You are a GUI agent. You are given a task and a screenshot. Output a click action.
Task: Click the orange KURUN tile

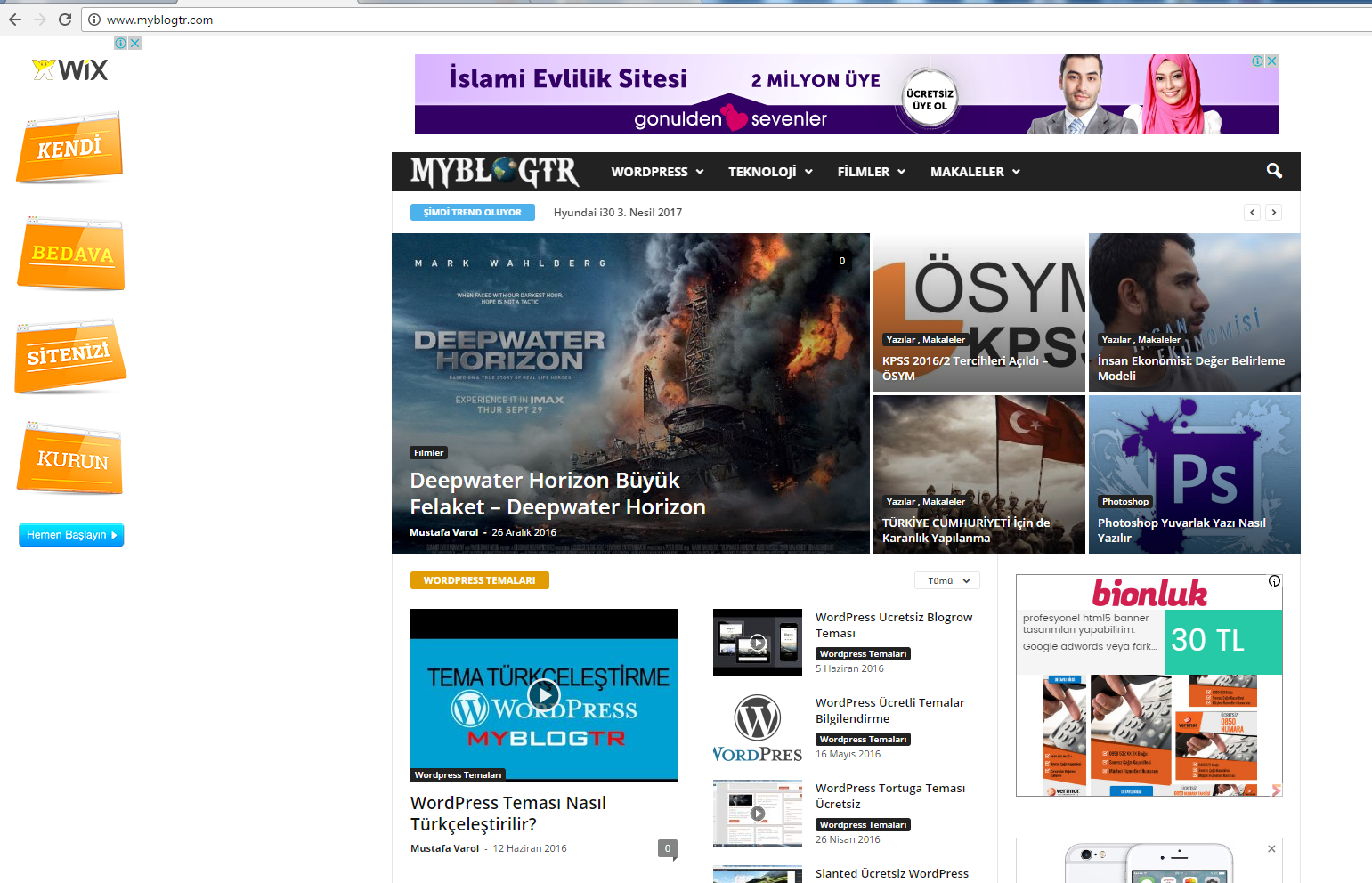coord(70,458)
